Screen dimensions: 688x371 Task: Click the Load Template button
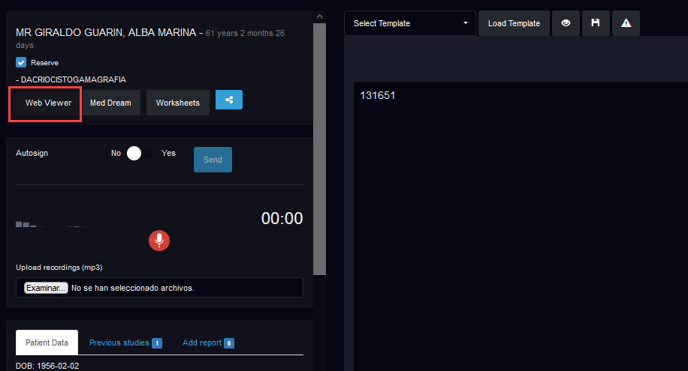(514, 23)
